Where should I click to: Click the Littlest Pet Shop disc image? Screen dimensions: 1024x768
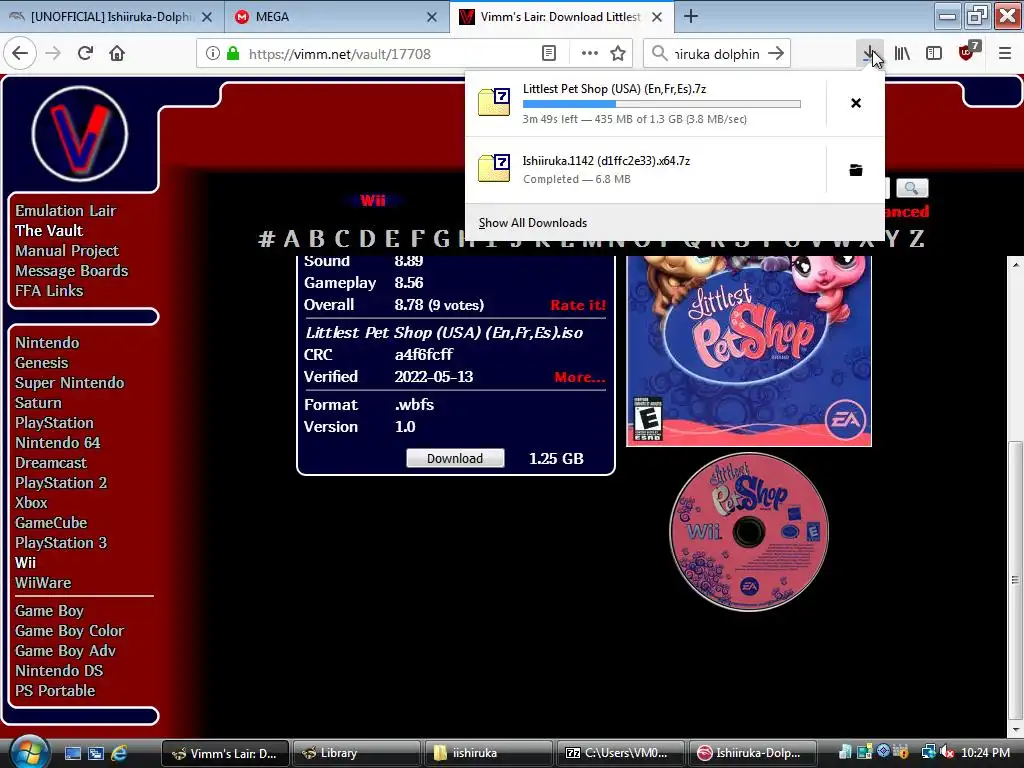click(x=749, y=532)
